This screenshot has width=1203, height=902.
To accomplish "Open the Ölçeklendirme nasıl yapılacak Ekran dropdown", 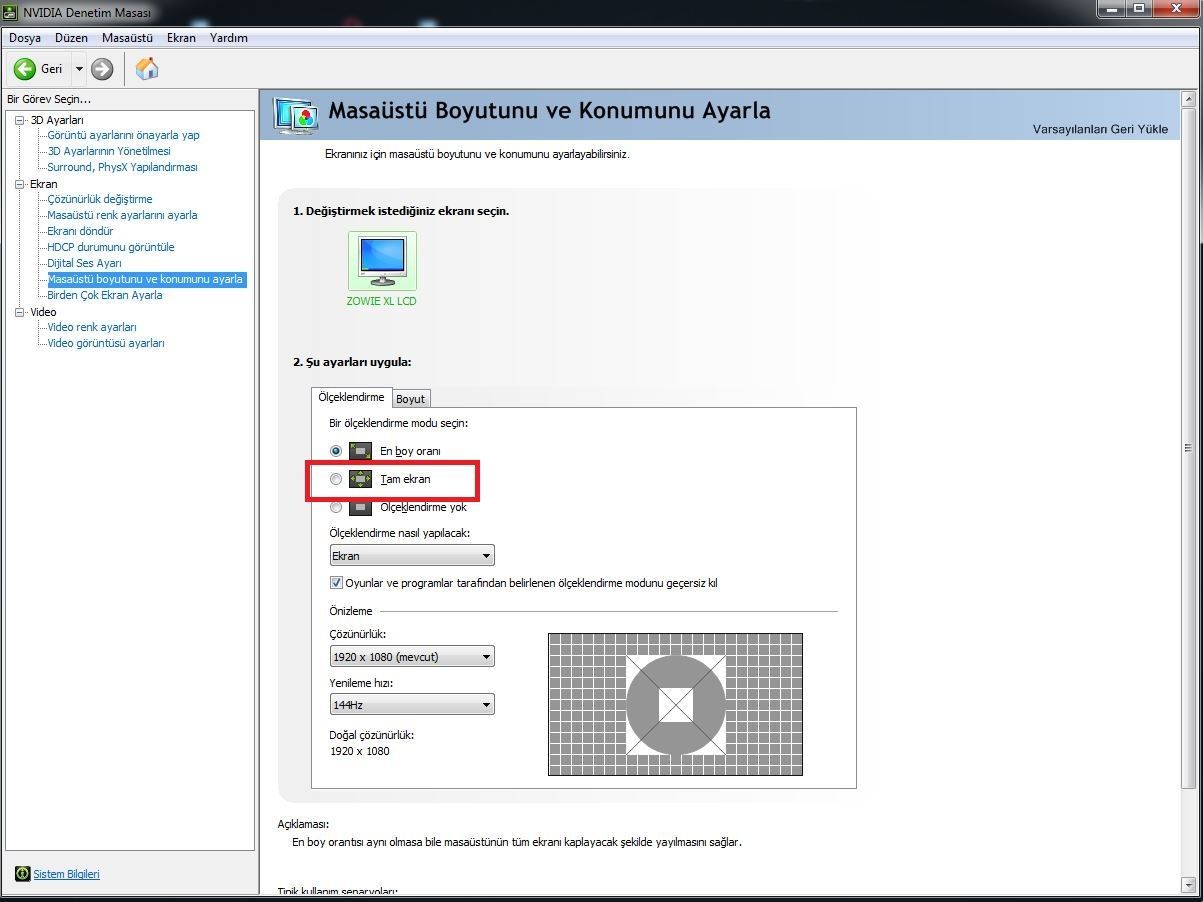I will [412, 555].
